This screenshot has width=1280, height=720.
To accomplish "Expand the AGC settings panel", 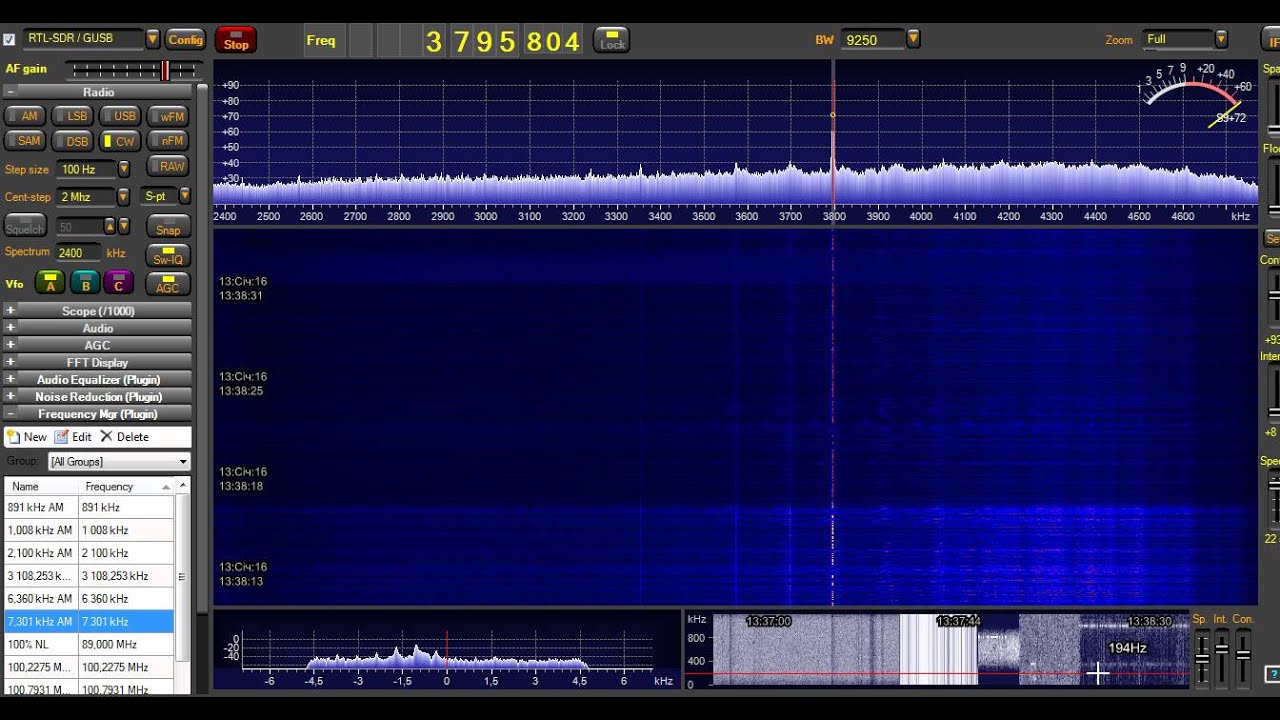I will pyautogui.click(x=10, y=345).
